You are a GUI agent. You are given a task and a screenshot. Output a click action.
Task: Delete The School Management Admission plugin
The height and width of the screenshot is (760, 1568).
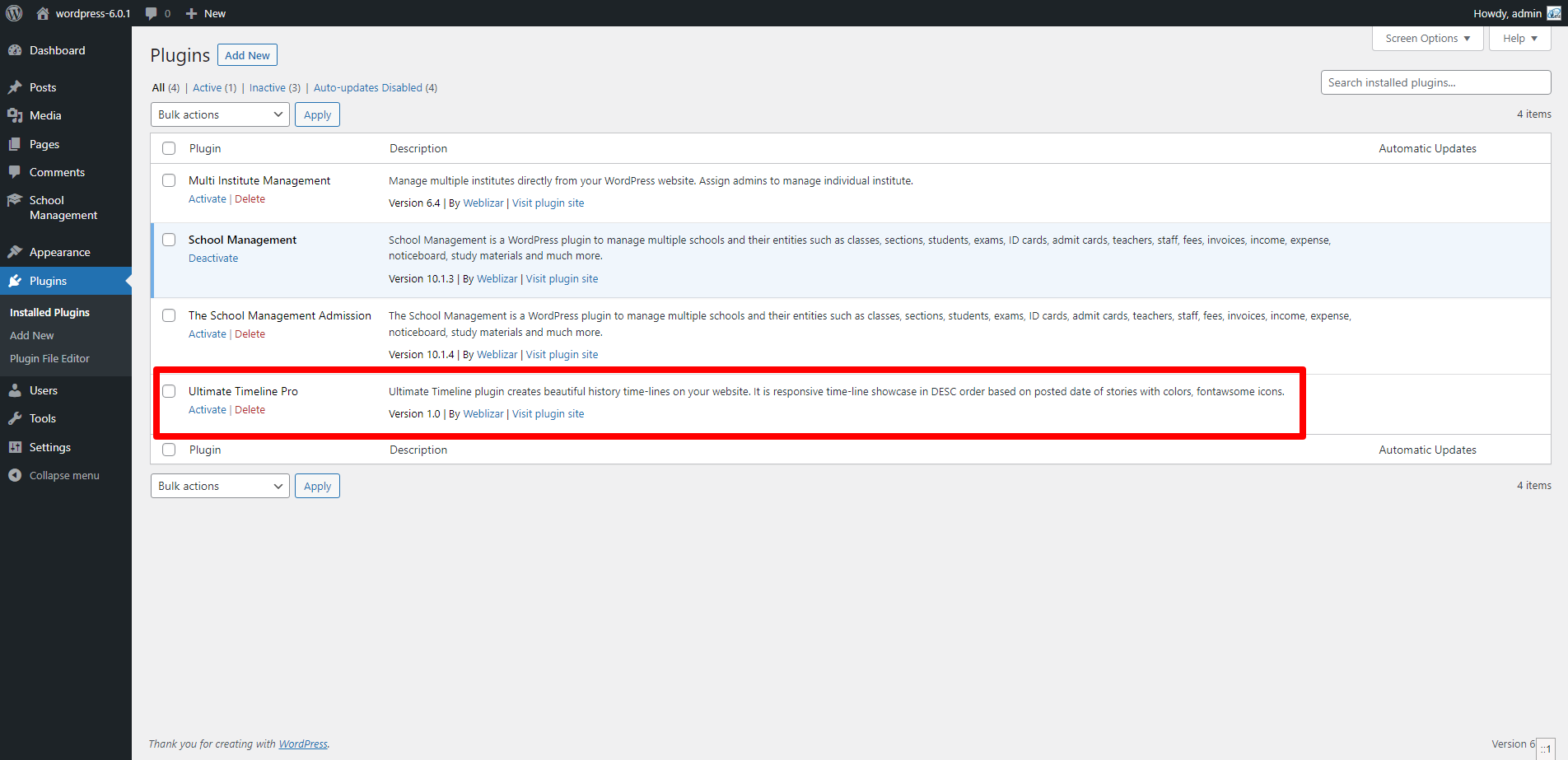(x=250, y=334)
